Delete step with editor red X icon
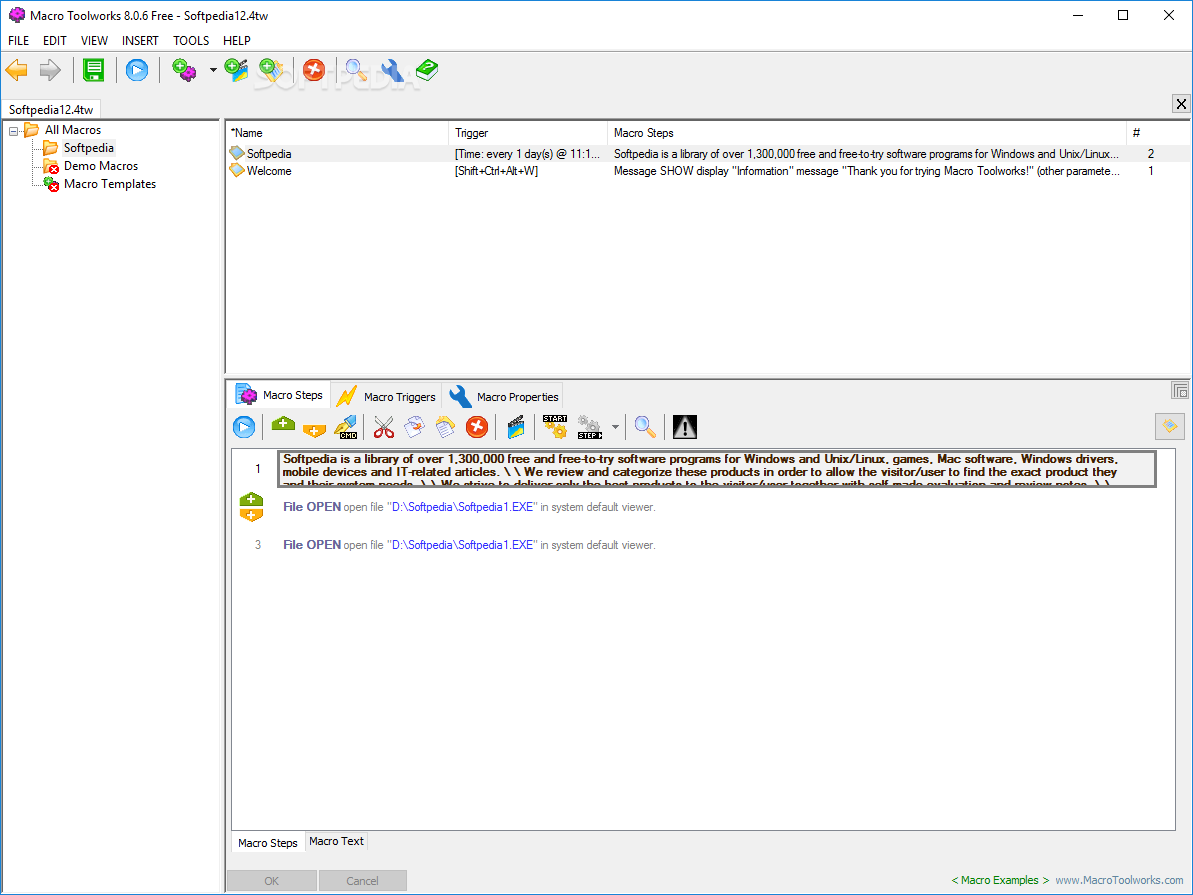Image resolution: width=1193 pixels, height=895 pixels. [477, 427]
